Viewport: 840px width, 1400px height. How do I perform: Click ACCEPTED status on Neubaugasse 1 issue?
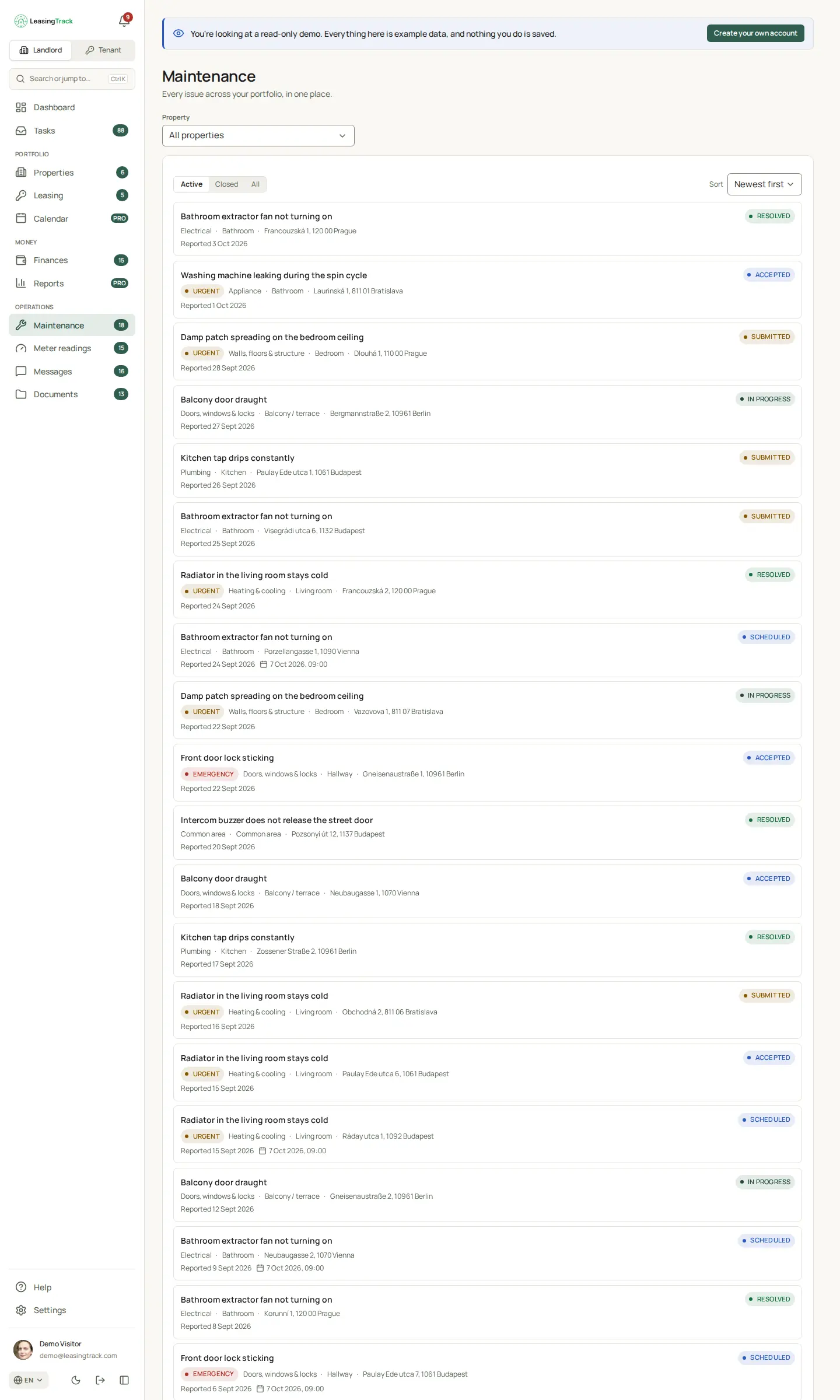tap(769, 878)
